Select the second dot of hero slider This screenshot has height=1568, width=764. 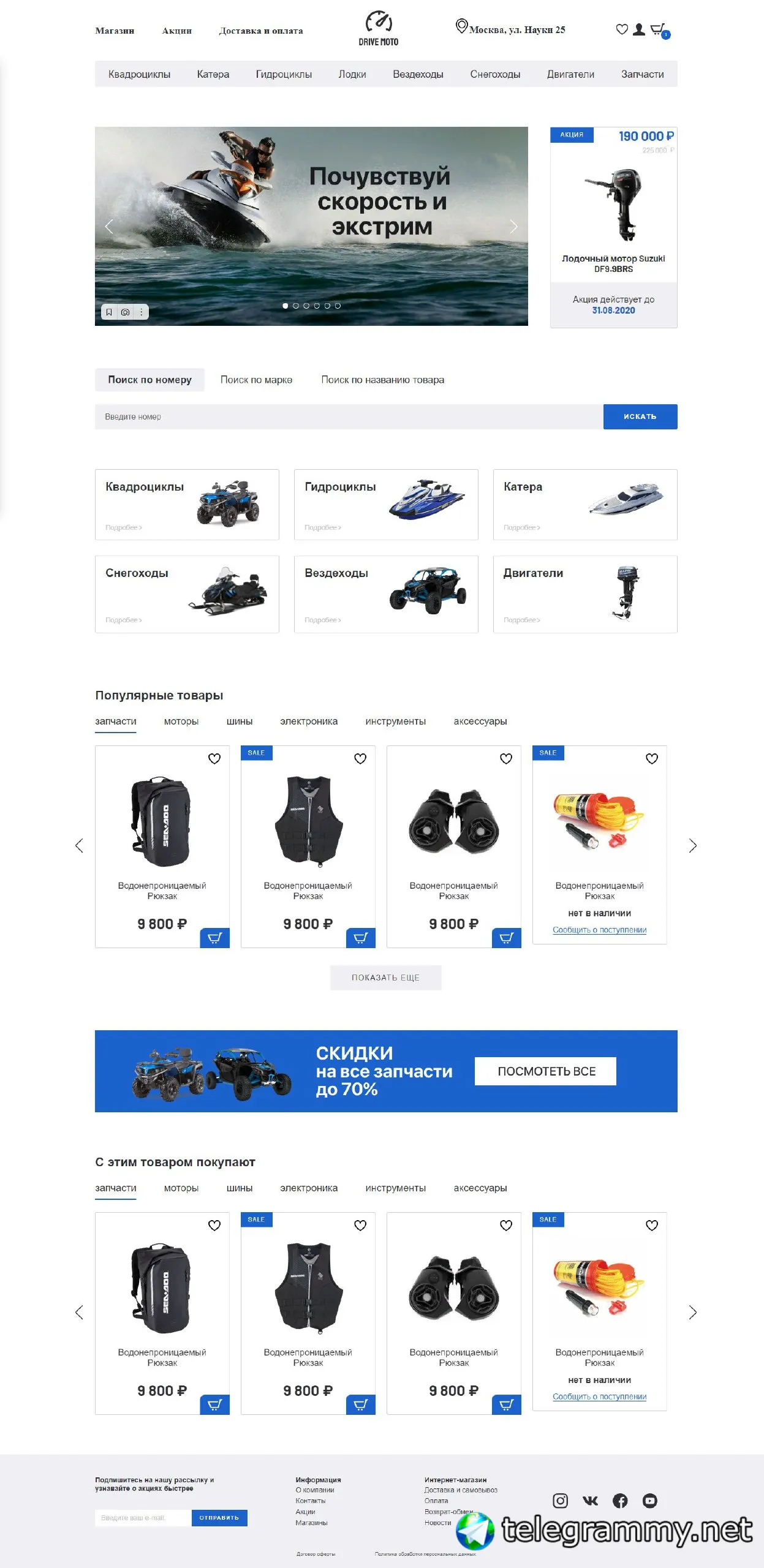(x=296, y=306)
